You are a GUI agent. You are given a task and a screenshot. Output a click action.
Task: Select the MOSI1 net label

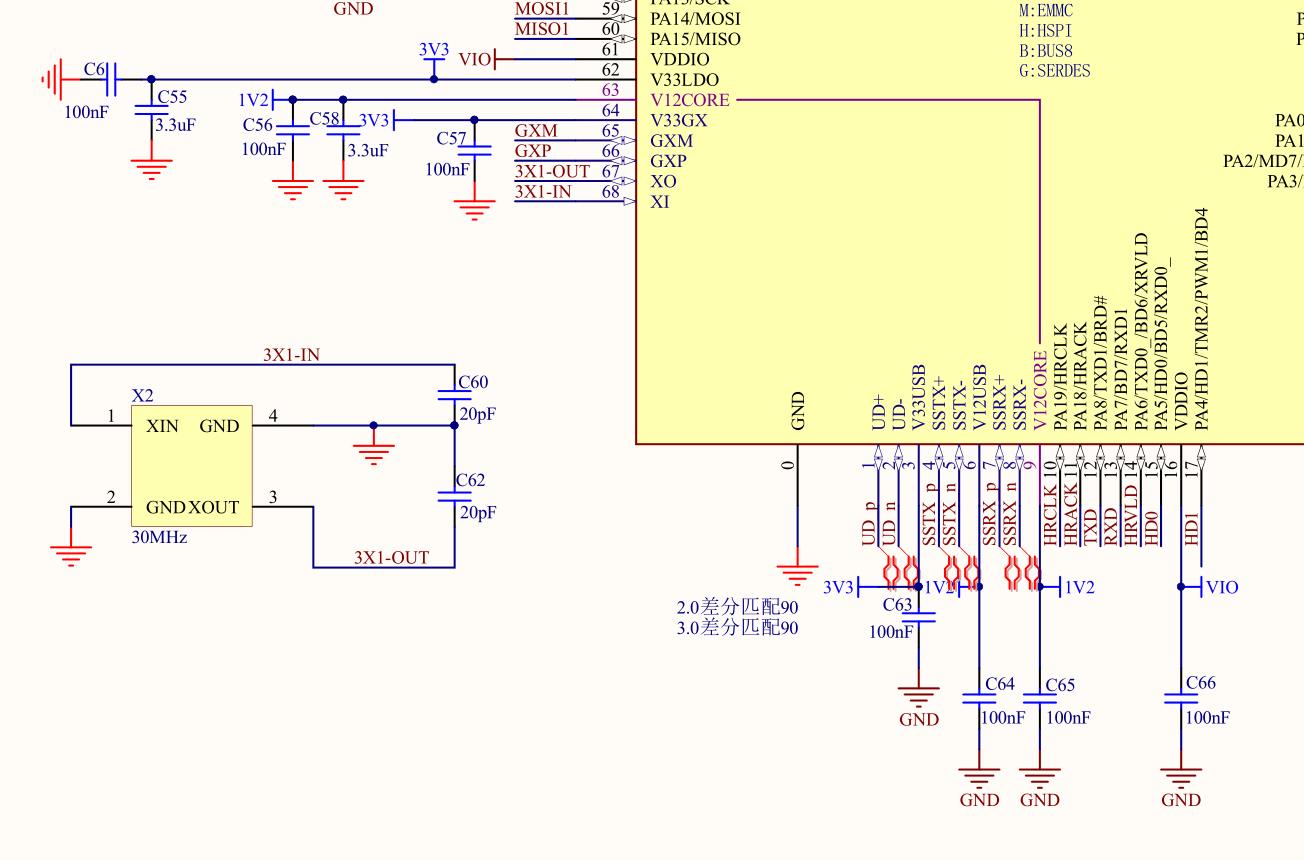click(x=541, y=9)
